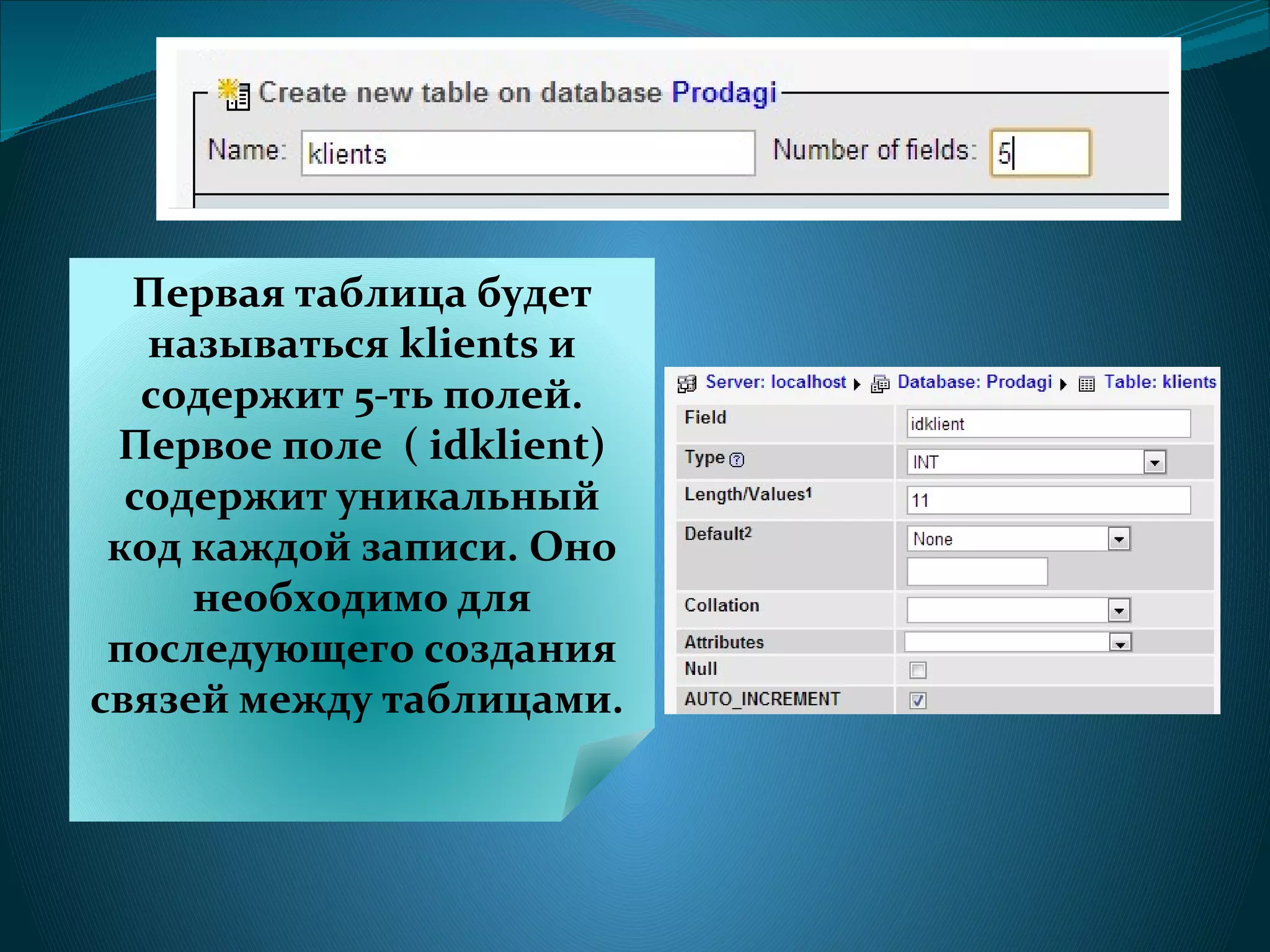1270x952 pixels.
Task: Open the Type help question-mark icon
Action: (x=737, y=459)
